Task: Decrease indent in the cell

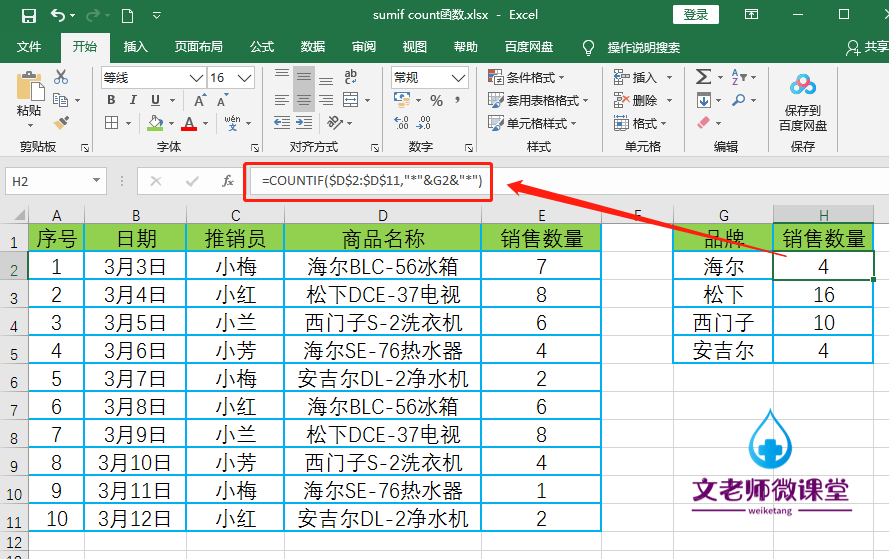Action: click(282, 122)
